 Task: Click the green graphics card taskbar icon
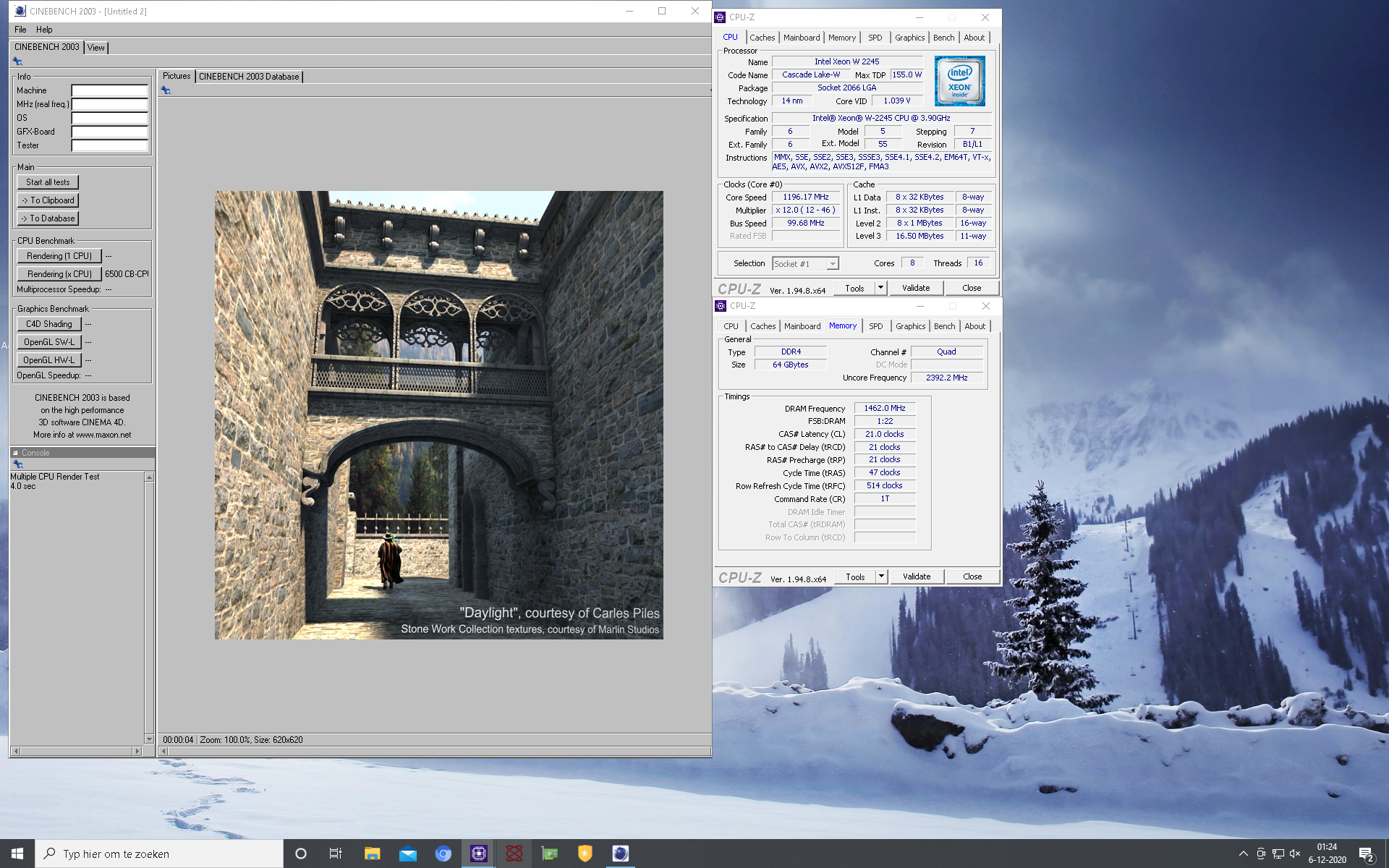click(550, 854)
